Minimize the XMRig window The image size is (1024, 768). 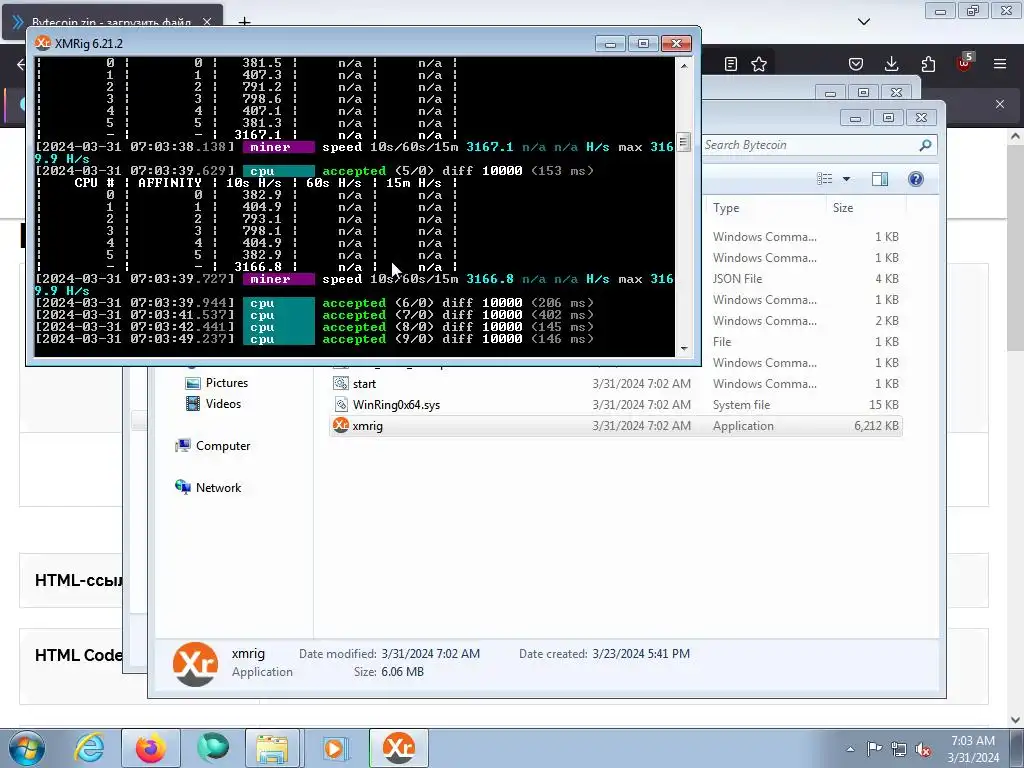tap(610, 44)
